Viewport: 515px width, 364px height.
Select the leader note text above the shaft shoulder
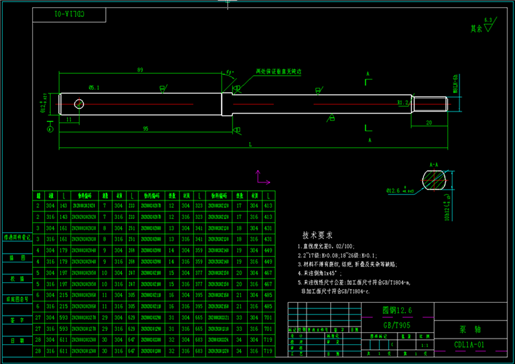[278, 71]
